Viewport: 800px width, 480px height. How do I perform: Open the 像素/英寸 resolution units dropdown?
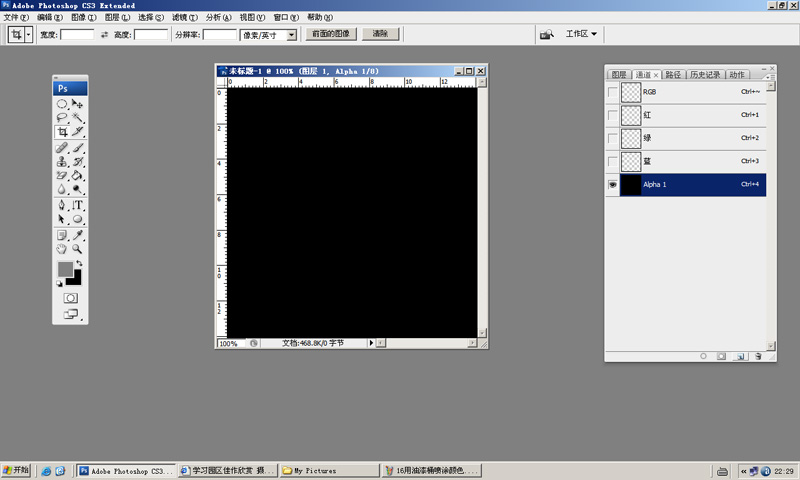pos(291,34)
